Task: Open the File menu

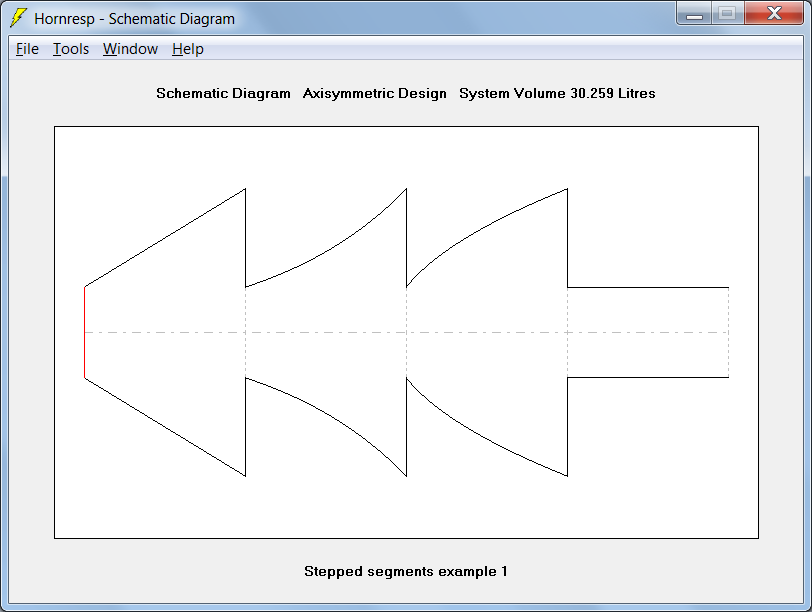Action: click(27, 49)
